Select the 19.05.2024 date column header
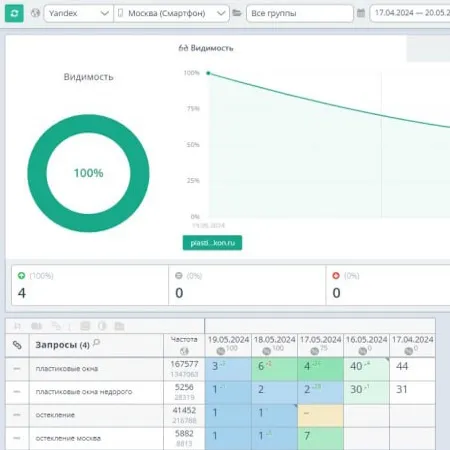Image resolution: width=450 pixels, height=450 pixels. [x=228, y=345]
